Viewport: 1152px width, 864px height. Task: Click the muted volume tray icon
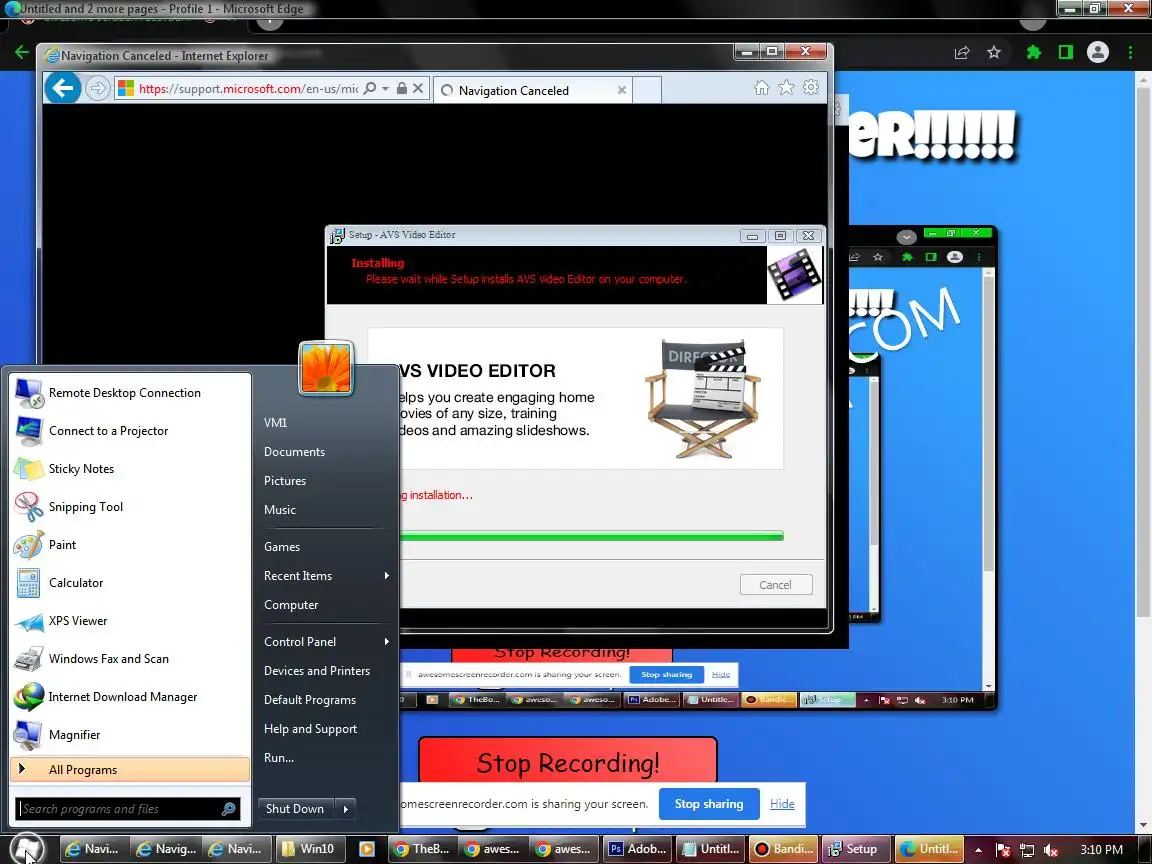tap(1051, 849)
